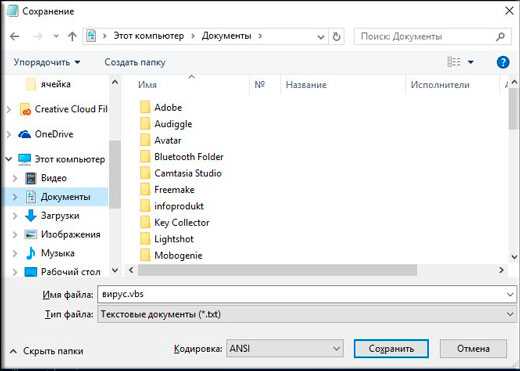Image resolution: width=520 pixels, height=371 pixels.
Task: Click Создать папку in the toolbar
Action: click(x=135, y=62)
